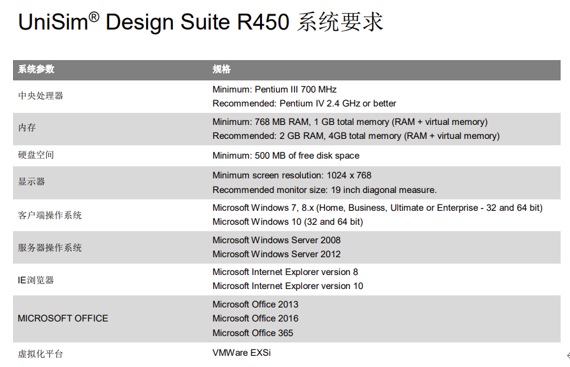The width and height of the screenshot is (570, 367).
Task: Click the Windows Server 2012 entry
Action: coord(276,254)
